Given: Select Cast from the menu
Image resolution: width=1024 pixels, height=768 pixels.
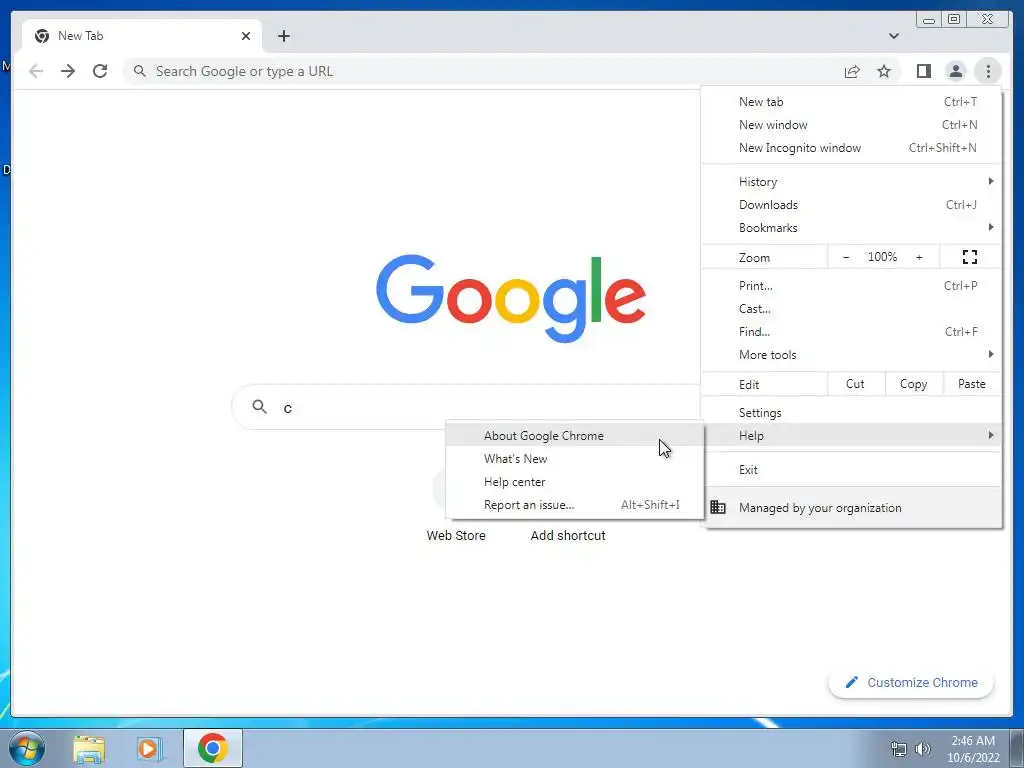Looking at the screenshot, I should point(851,308).
